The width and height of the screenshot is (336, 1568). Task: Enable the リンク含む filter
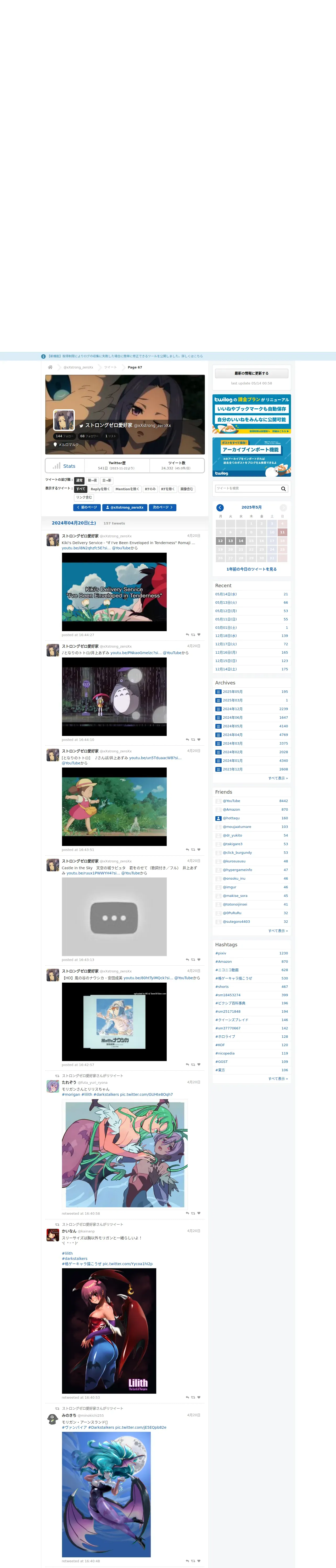click(x=84, y=497)
